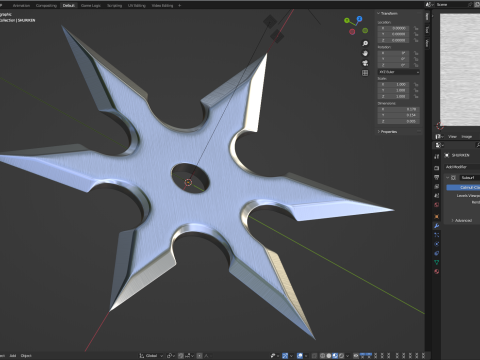
Task: Toggle the Location X lock
Action: (416, 28)
